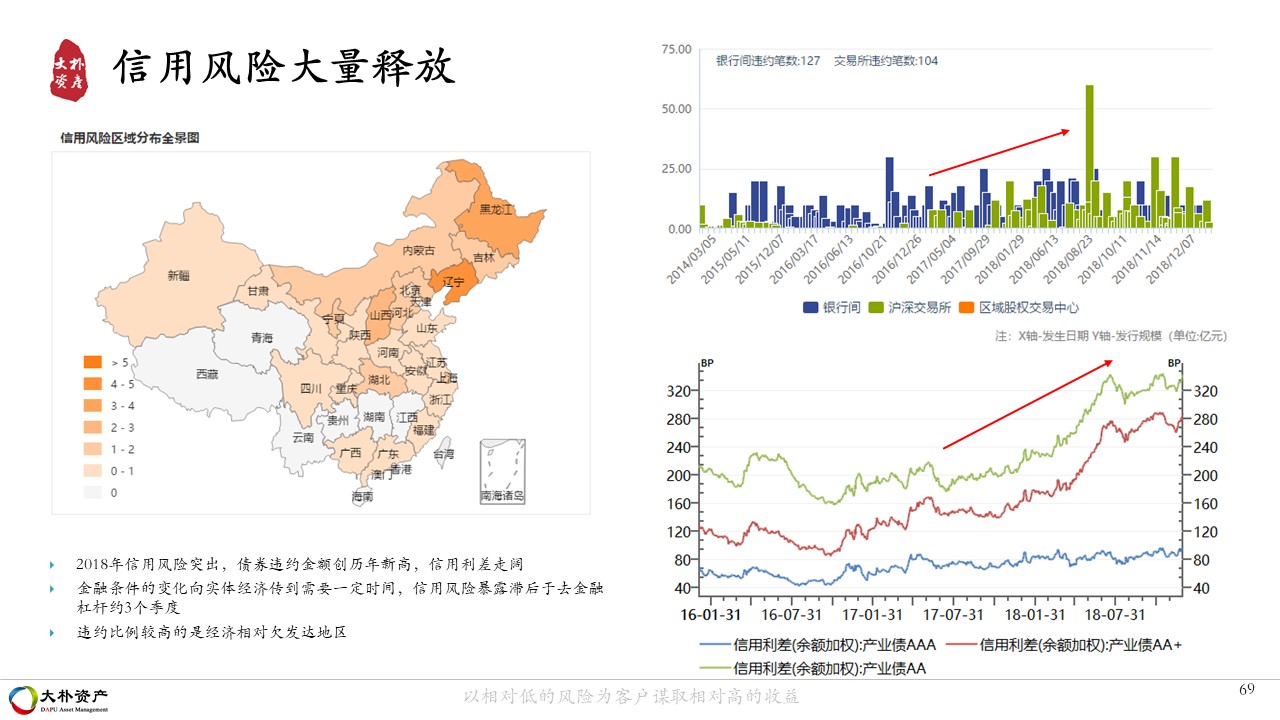This screenshot has height=720, width=1280.
Task: Click the 南海诸岛 inset map
Action: pos(502,470)
